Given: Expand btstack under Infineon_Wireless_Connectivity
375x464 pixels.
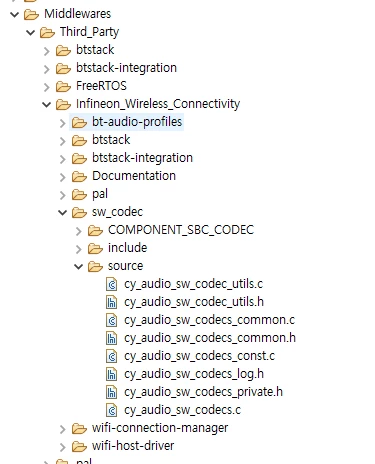Looking at the screenshot, I should [x=62, y=141].
